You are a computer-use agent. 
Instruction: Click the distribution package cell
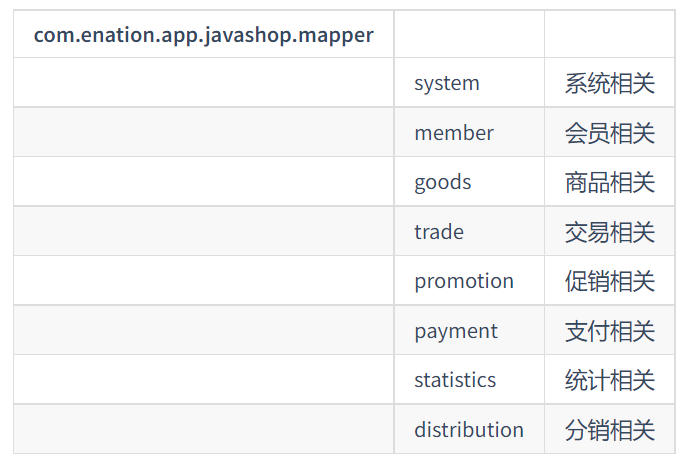(469, 429)
